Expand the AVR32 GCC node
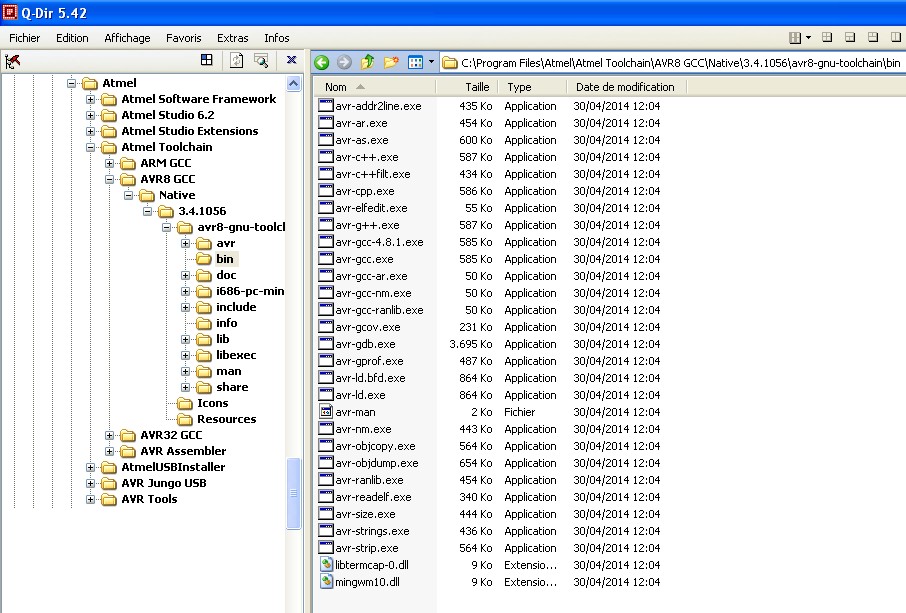906x613 pixels. pos(109,435)
